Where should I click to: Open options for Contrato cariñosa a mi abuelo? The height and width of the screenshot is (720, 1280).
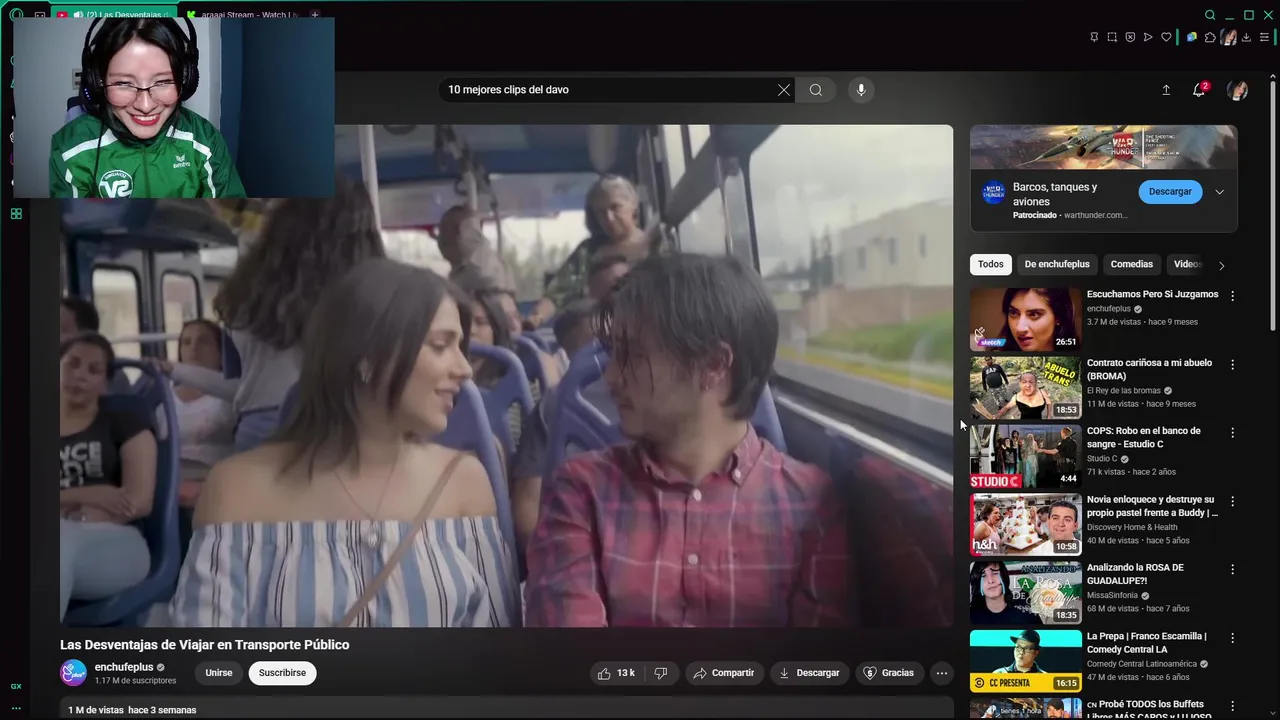pos(1232,364)
